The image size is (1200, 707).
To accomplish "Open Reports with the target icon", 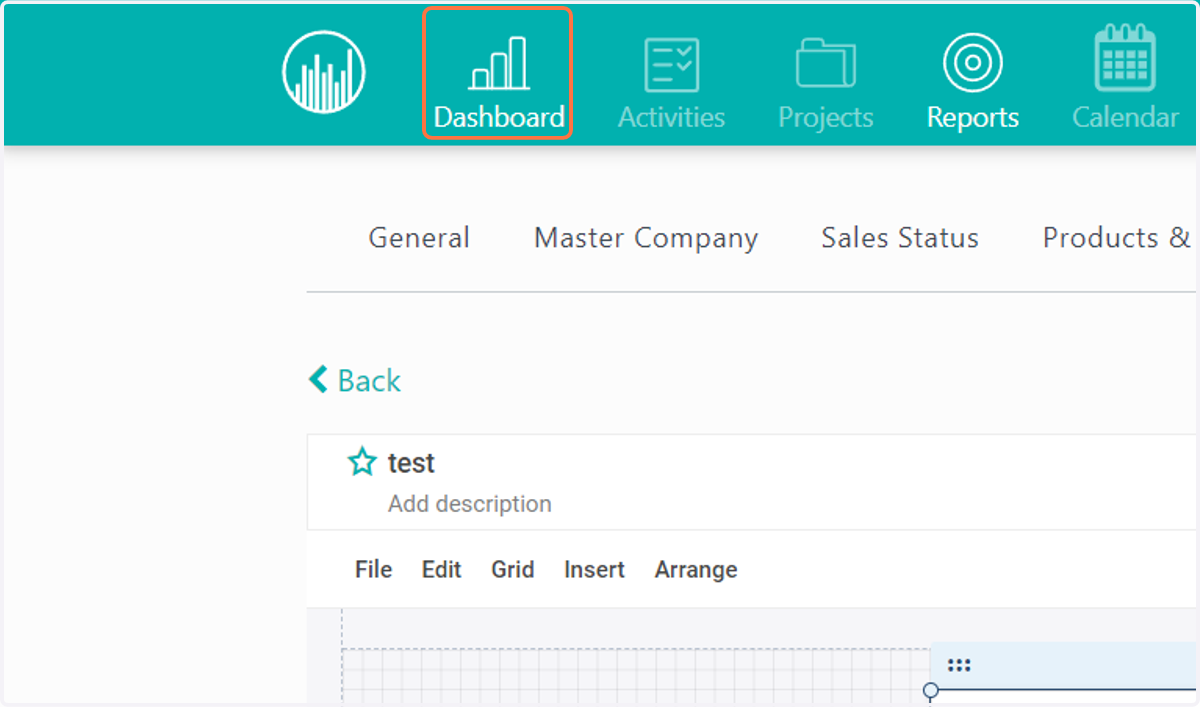I will click(x=972, y=83).
